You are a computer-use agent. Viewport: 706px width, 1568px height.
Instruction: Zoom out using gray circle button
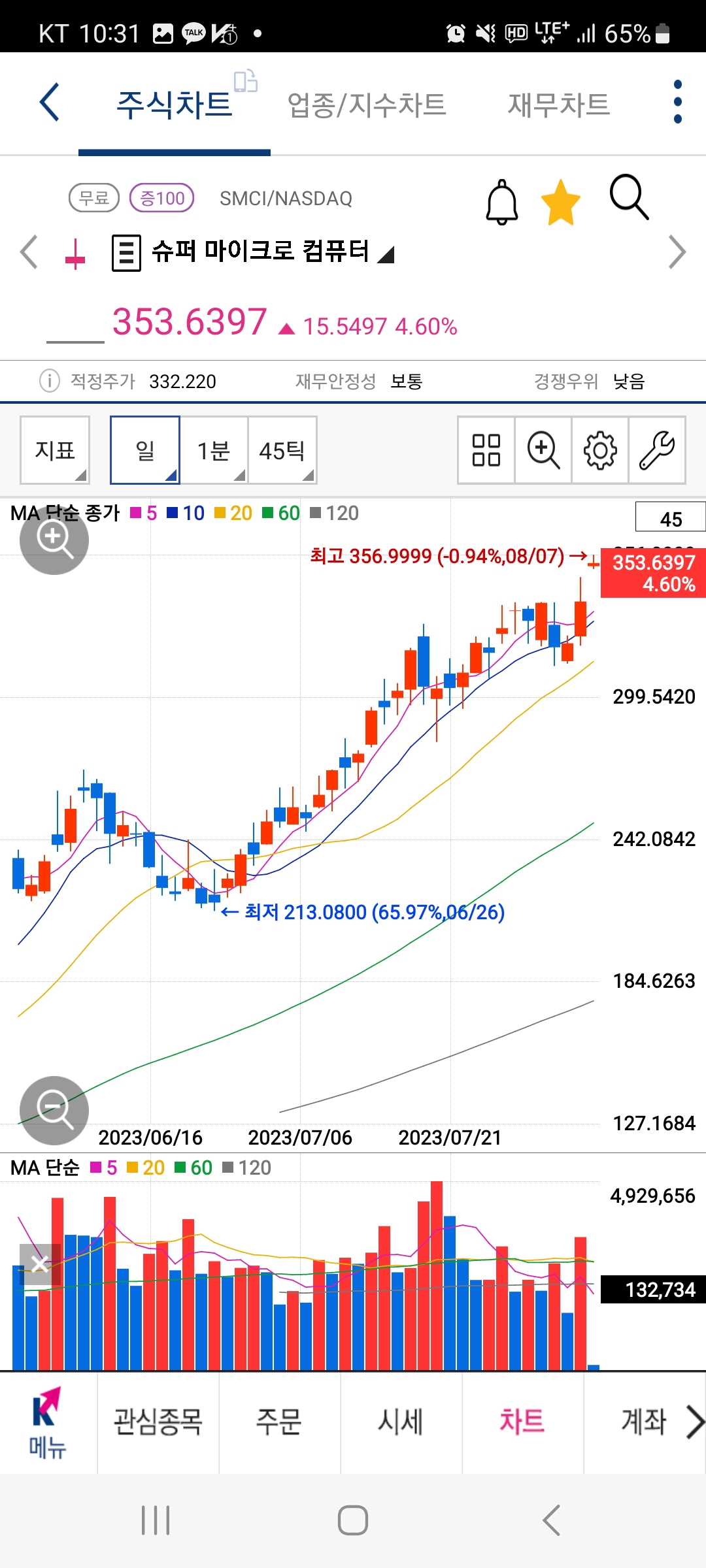pyautogui.click(x=54, y=1110)
